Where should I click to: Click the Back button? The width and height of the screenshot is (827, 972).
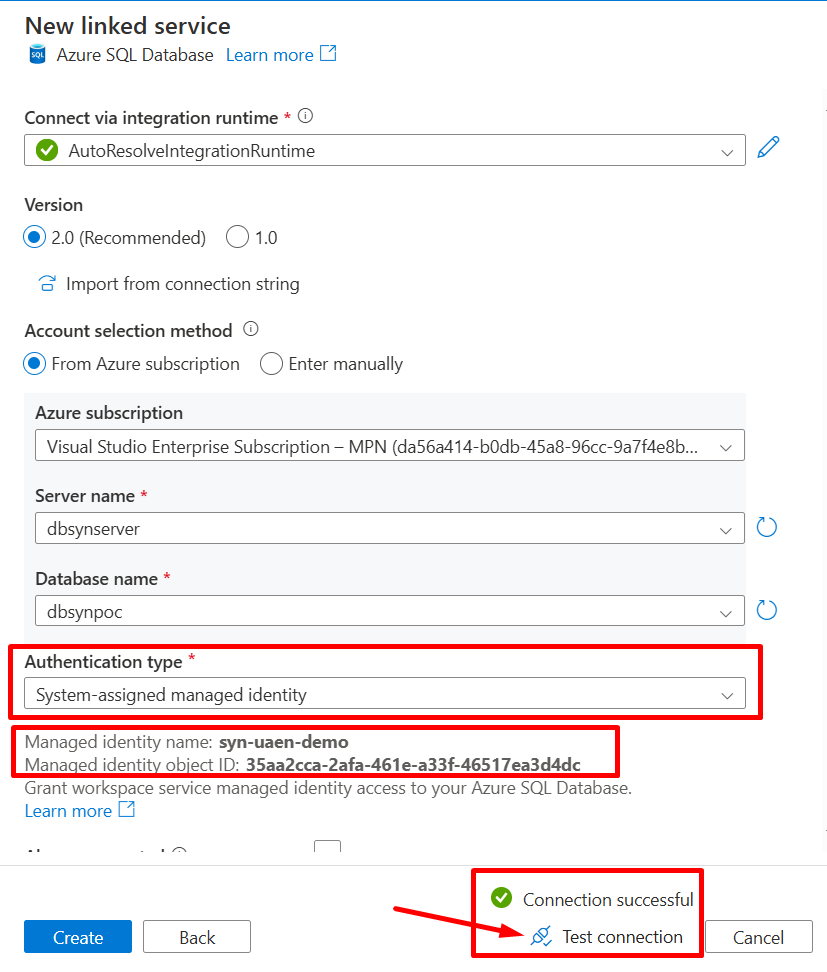click(x=197, y=937)
